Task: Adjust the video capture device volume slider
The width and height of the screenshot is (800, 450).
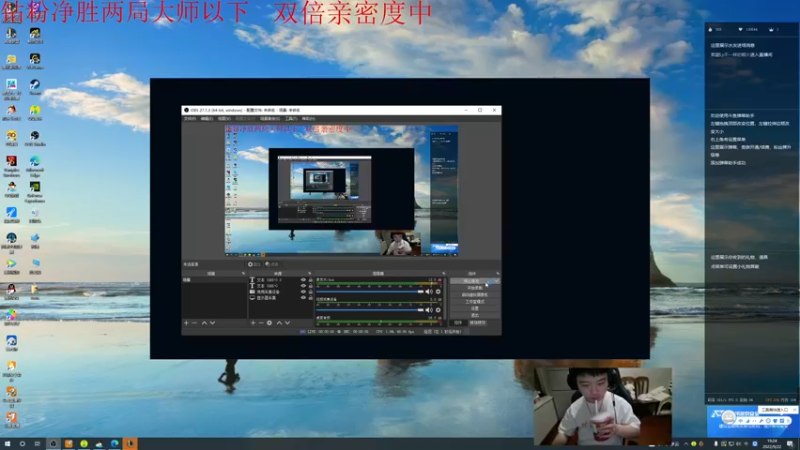Action: coord(370,310)
